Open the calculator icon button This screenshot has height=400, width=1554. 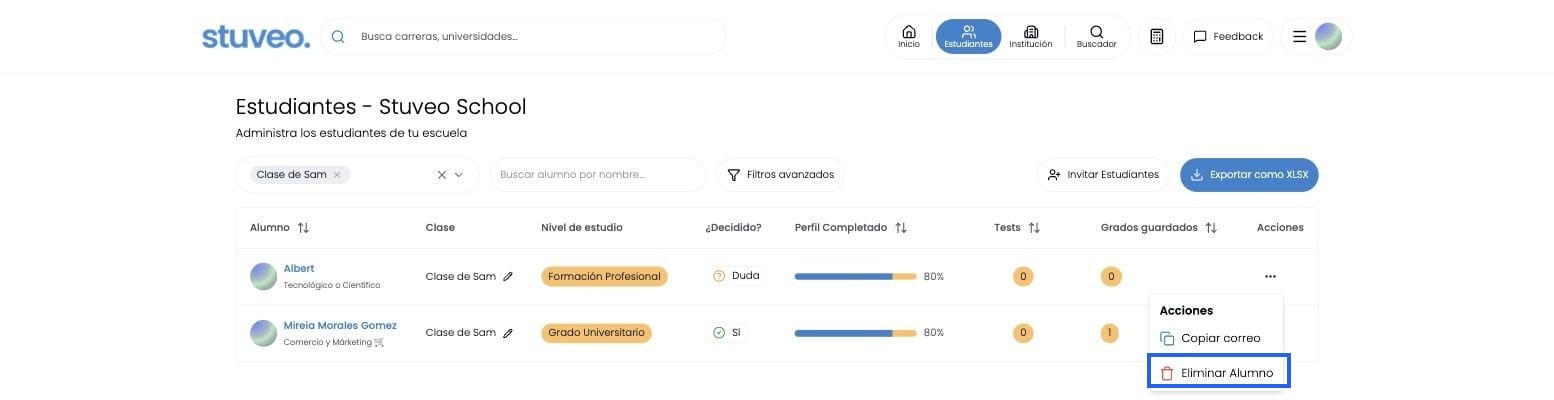click(x=1157, y=36)
